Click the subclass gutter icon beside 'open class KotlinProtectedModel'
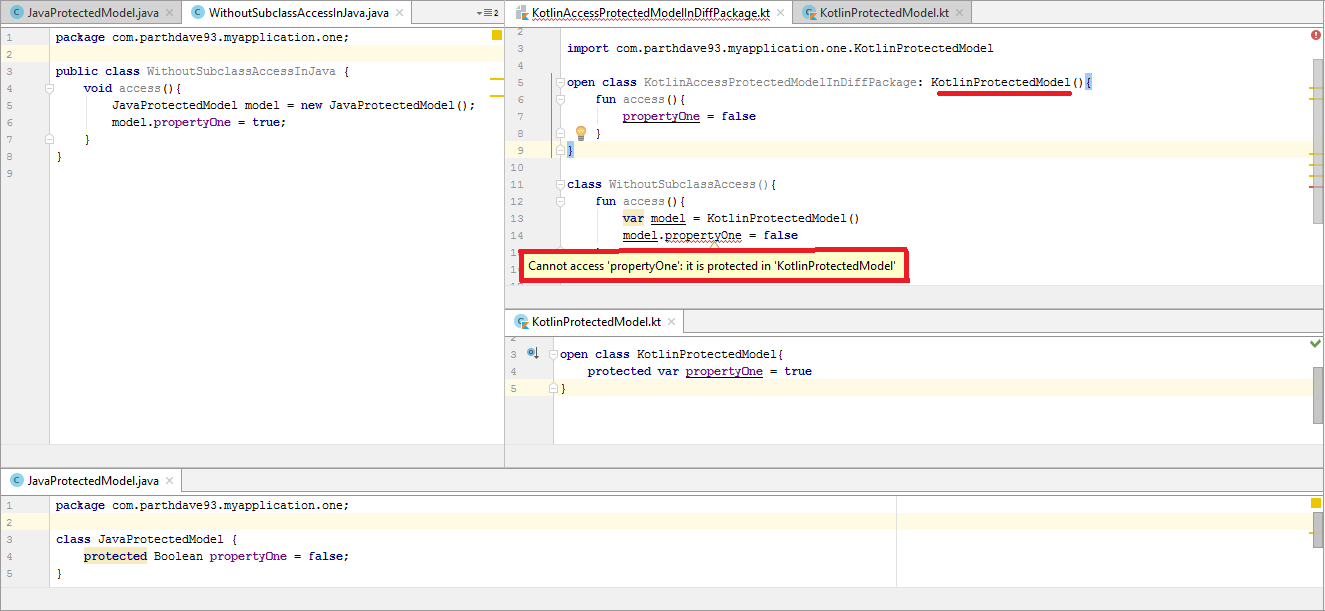The width and height of the screenshot is (1325, 611). pos(533,353)
